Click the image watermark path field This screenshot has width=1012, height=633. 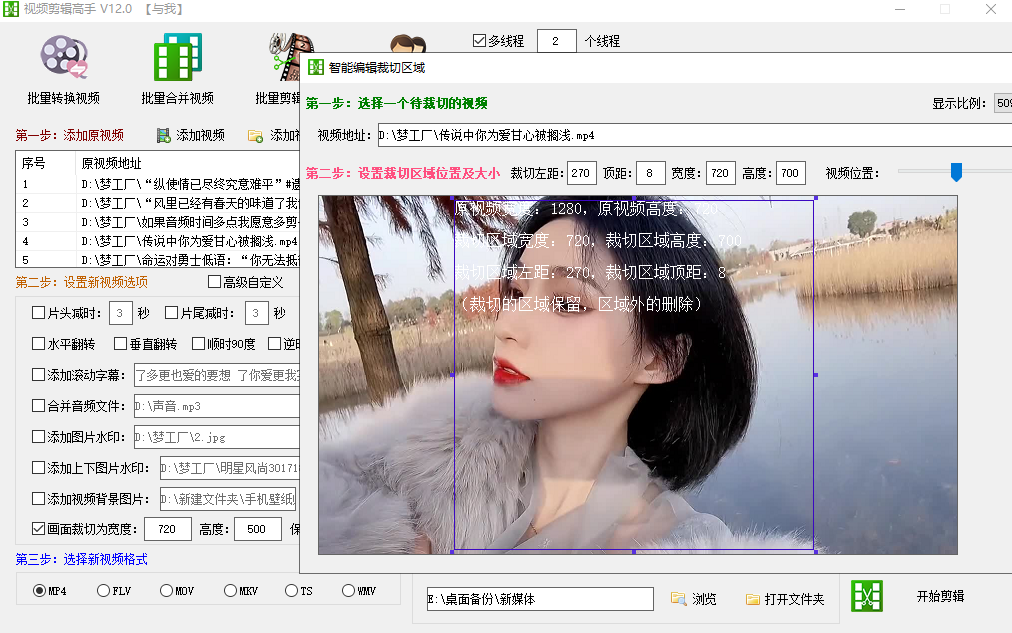[217, 437]
